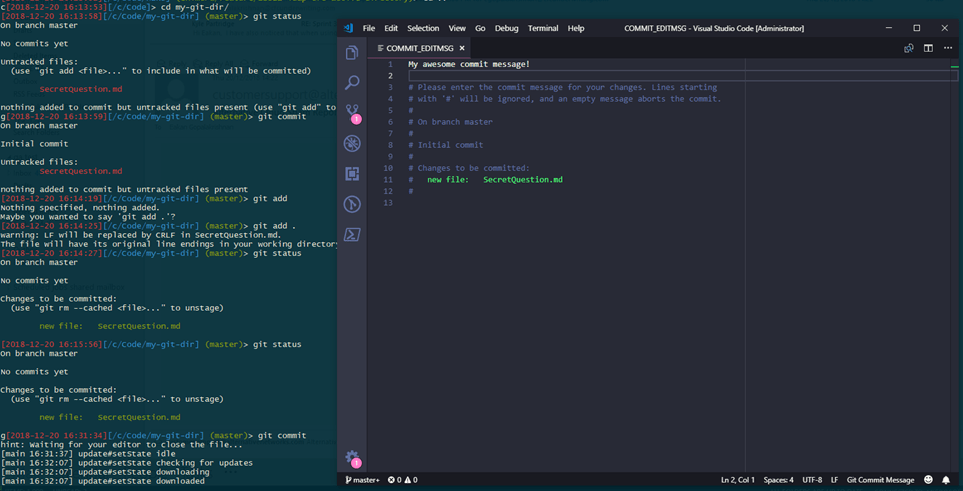Maximize the Visual Studio Code window
The height and width of the screenshot is (491, 963).
tap(916, 28)
